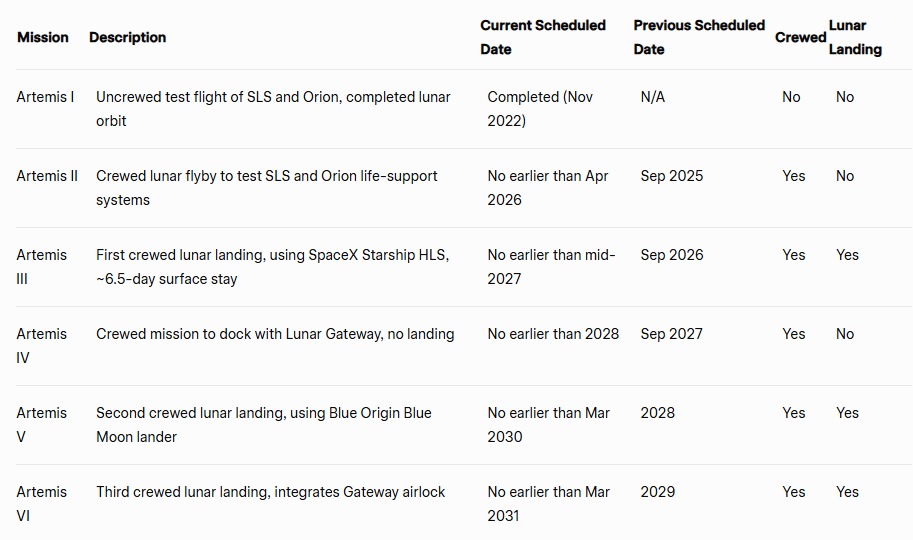Select the "N/A" previous date cell

(653, 97)
